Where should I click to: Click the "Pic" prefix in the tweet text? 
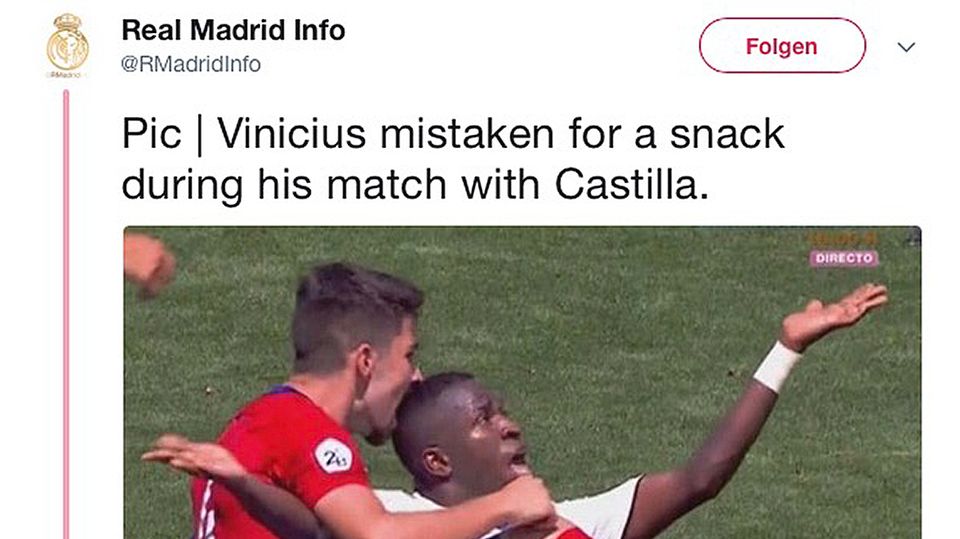pos(151,134)
